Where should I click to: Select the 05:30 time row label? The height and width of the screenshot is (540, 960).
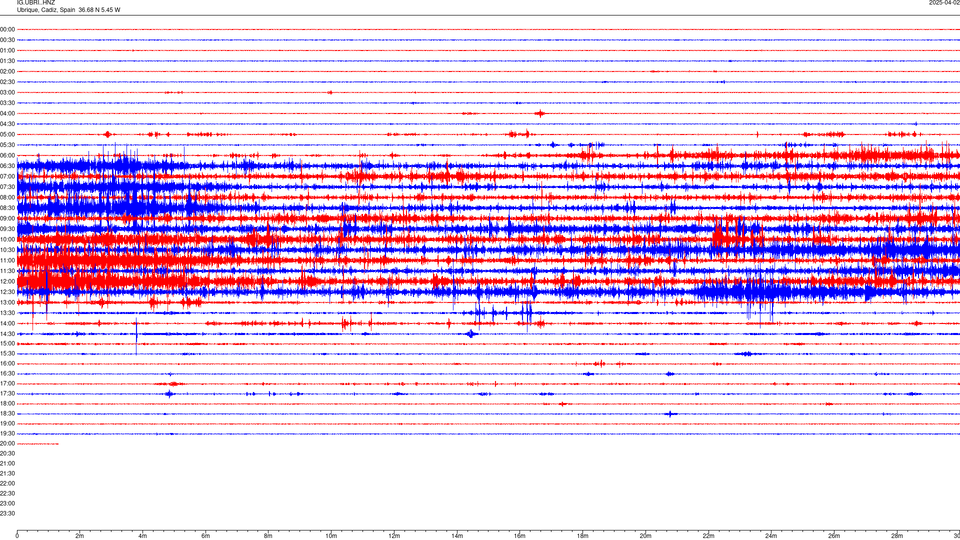click(7, 145)
